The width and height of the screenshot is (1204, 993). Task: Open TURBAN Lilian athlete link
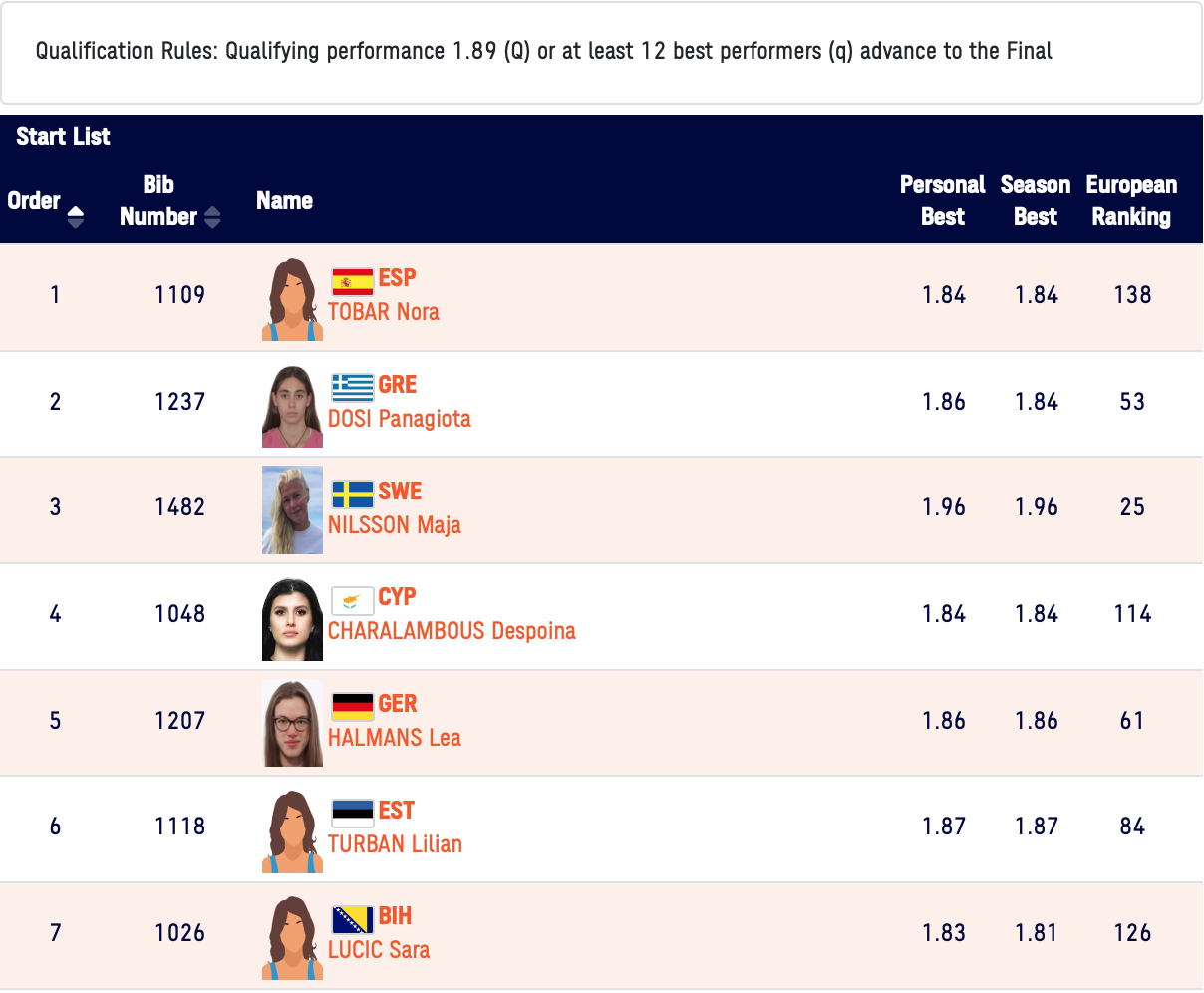pos(396,844)
